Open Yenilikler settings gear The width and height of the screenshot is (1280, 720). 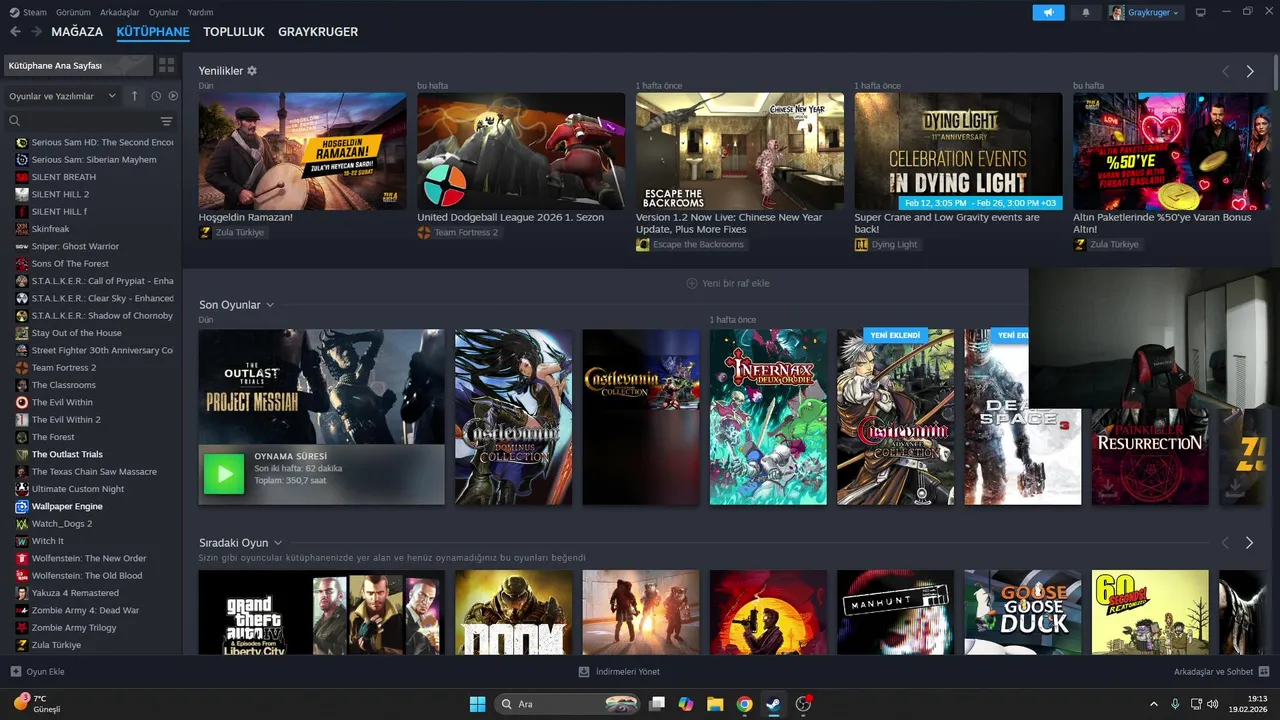click(252, 71)
